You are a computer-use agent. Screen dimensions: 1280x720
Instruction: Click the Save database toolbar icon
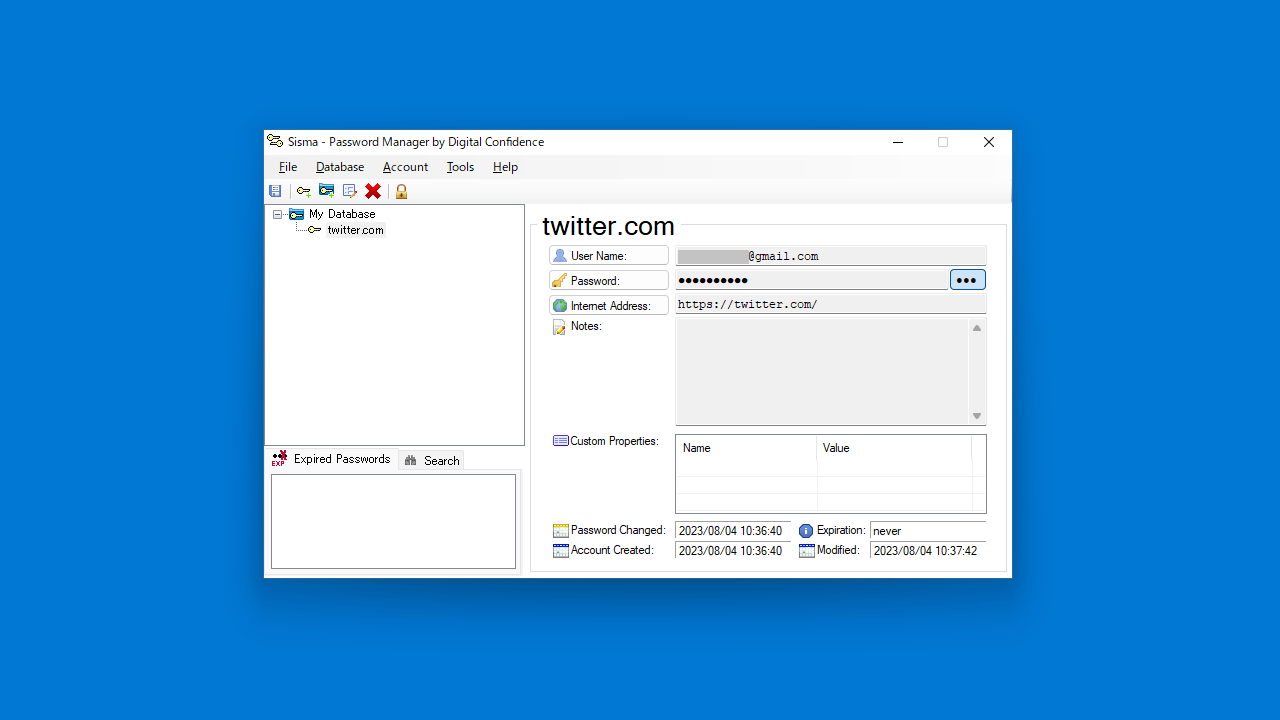pos(275,191)
